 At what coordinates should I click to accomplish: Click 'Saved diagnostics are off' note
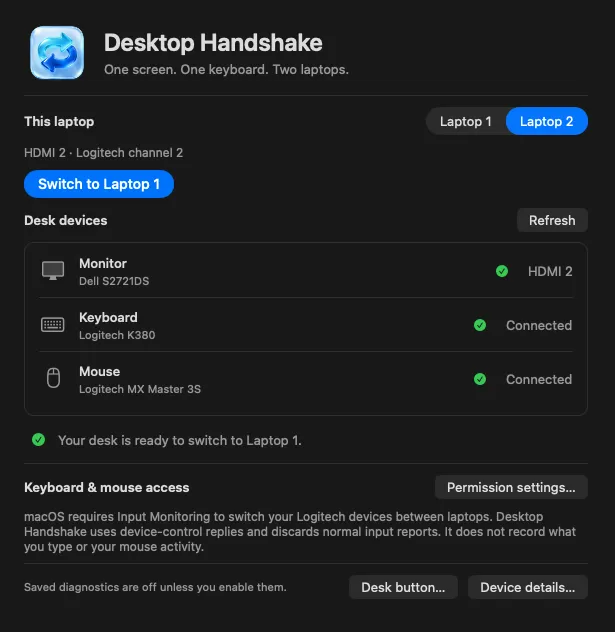pyautogui.click(x=155, y=587)
